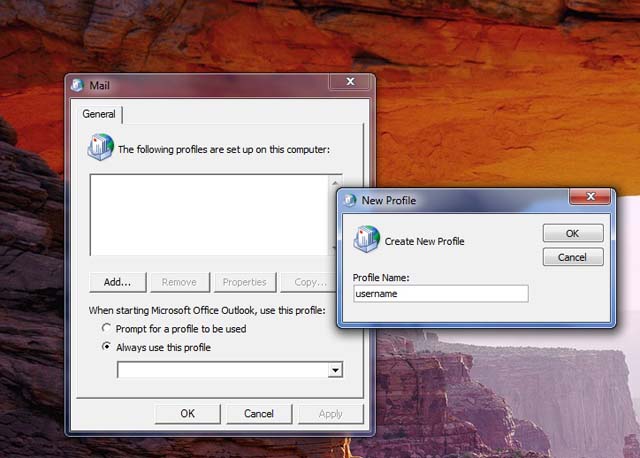Click Apply in the Mail window
Image resolution: width=640 pixels, height=458 pixels.
(x=331, y=414)
